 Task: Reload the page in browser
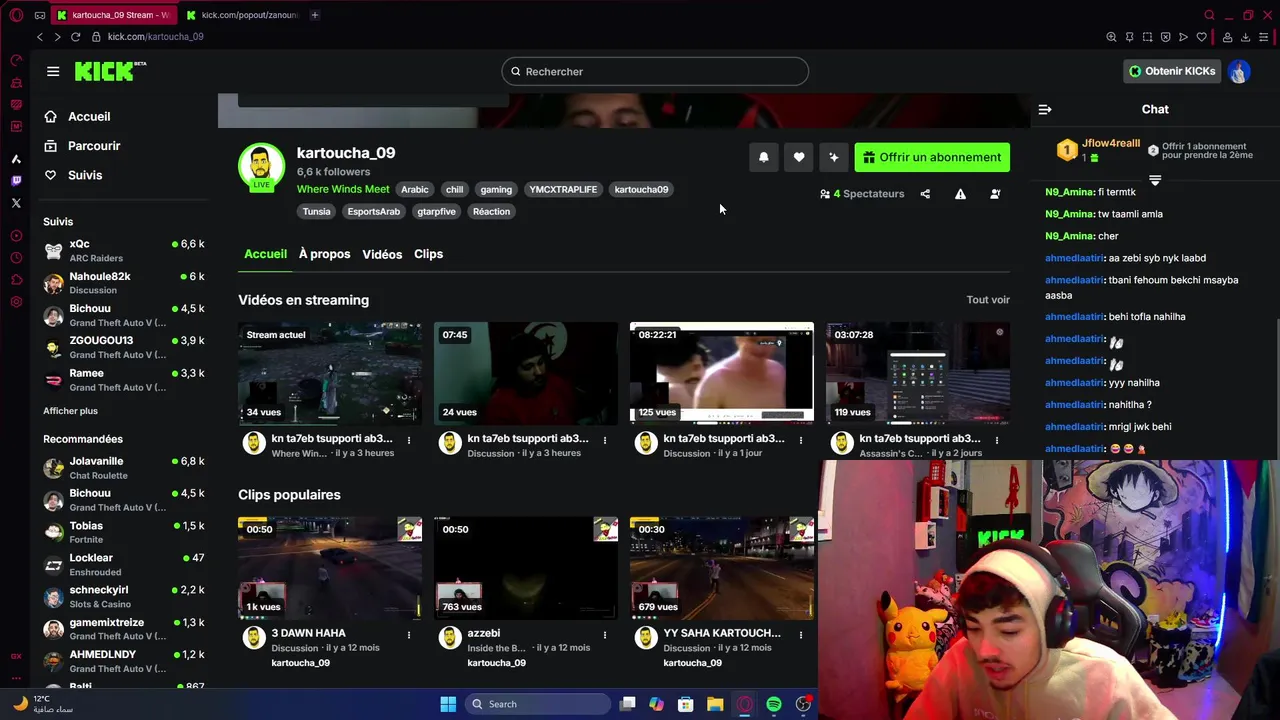tap(75, 37)
